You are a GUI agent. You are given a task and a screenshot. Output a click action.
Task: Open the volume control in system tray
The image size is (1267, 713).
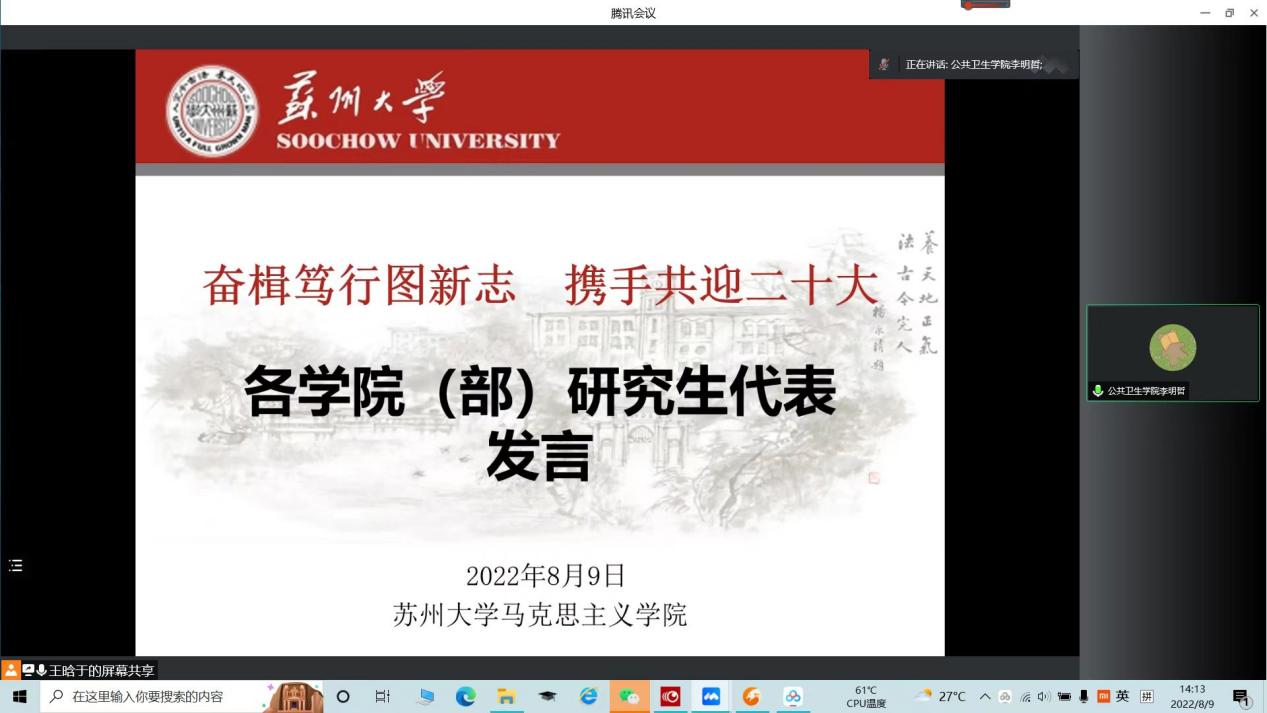coord(1044,697)
